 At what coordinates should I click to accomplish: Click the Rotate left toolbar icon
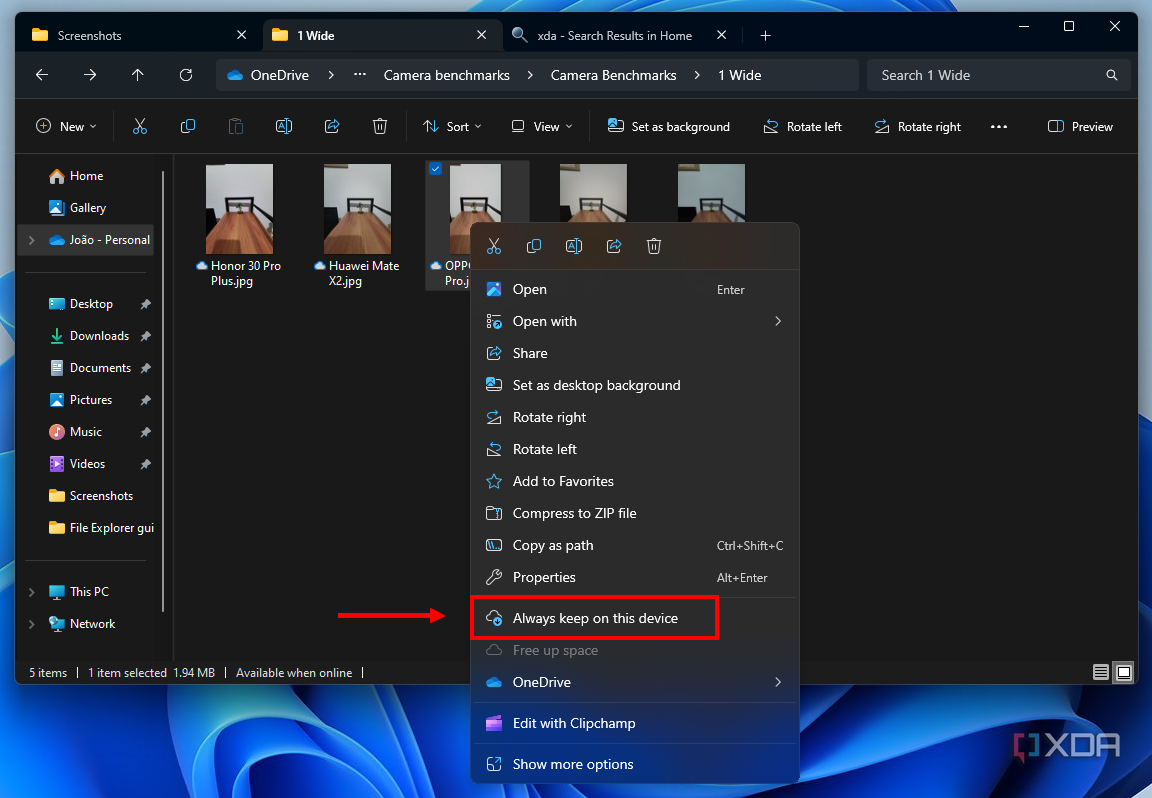click(x=803, y=126)
